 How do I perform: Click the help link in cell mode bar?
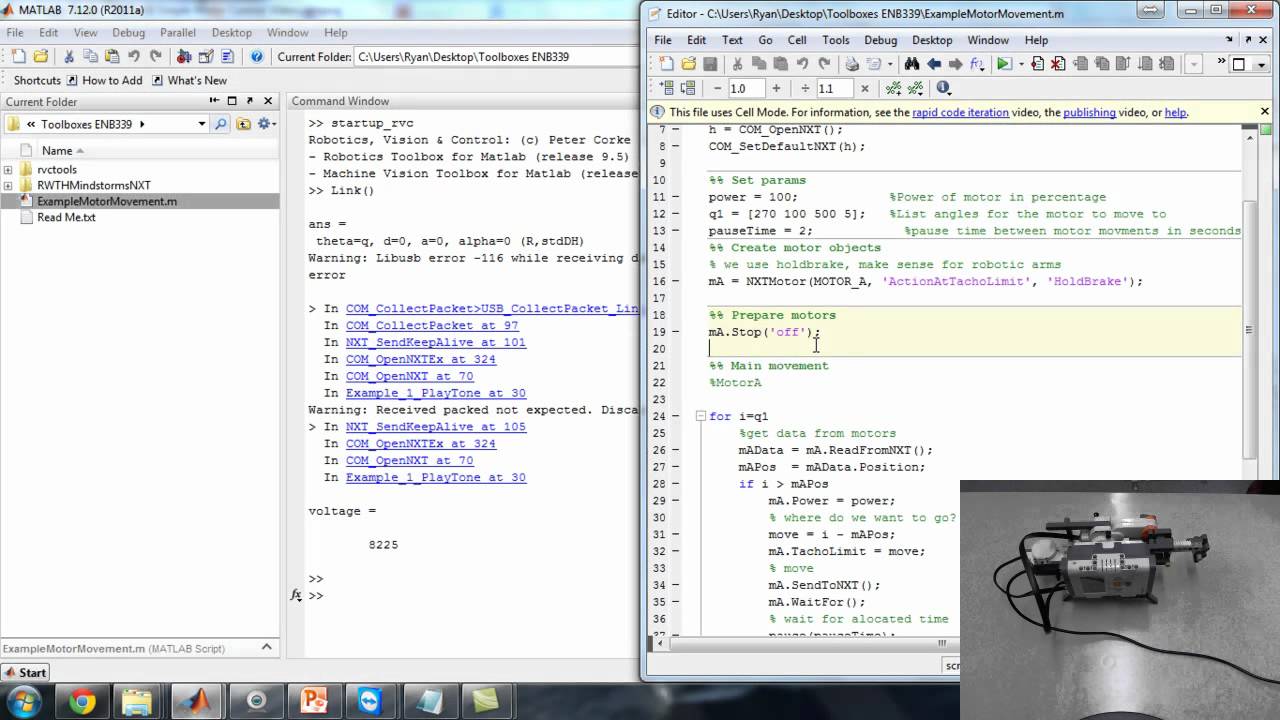(1175, 113)
